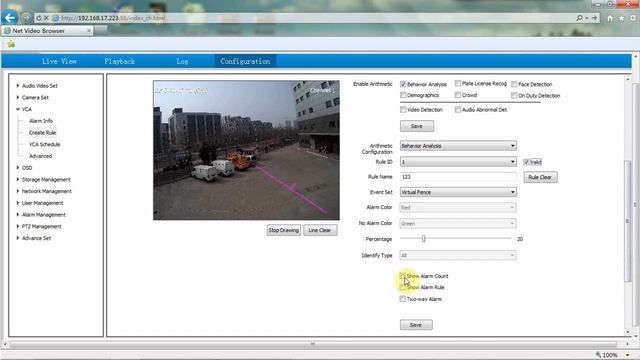Open browser Tools gear icon
This screenshot has height=360, width=640.
point(633,18)
